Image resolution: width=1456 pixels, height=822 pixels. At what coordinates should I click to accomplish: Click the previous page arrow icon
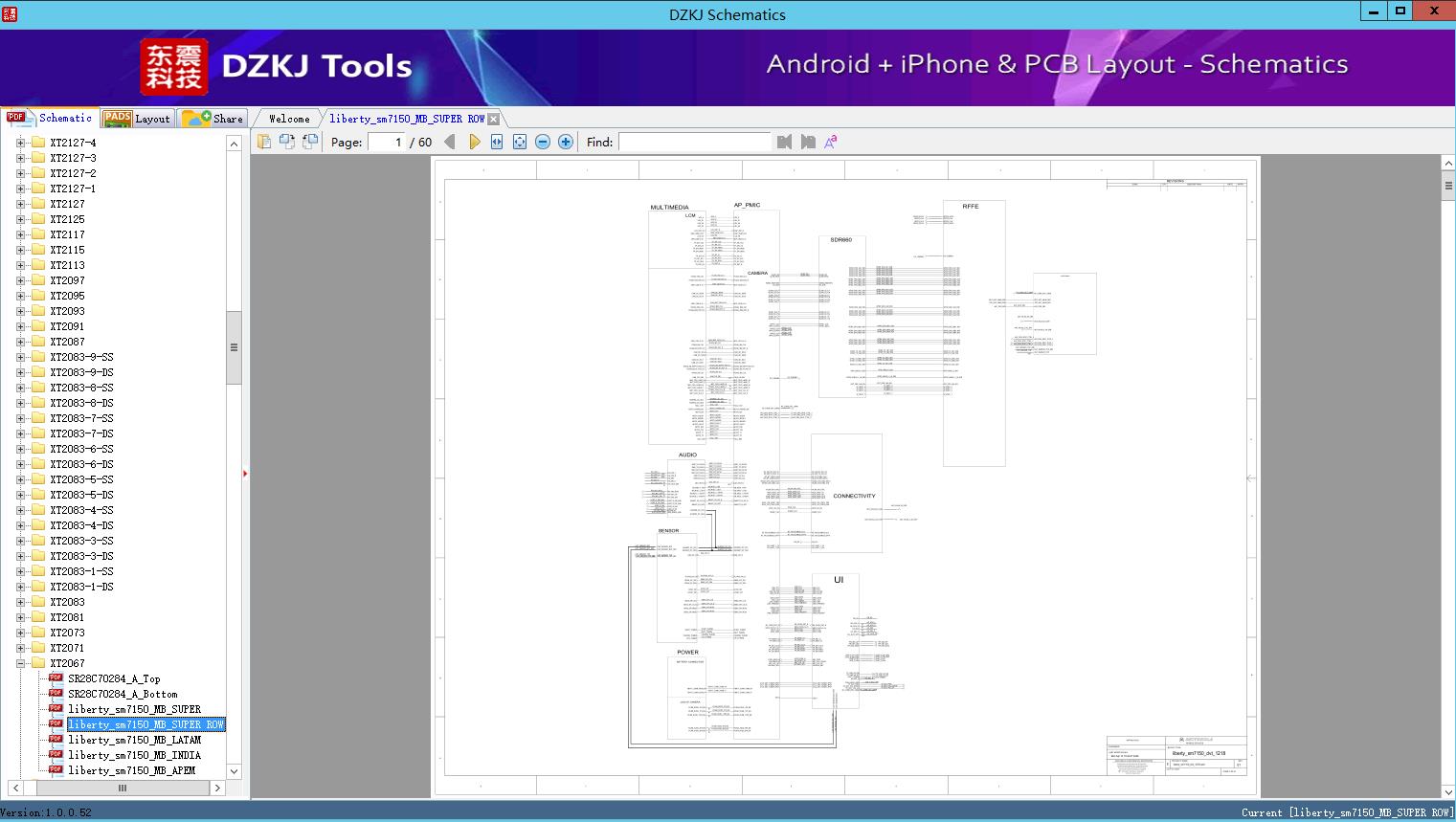pyautogui.click(x=450, y=142)
